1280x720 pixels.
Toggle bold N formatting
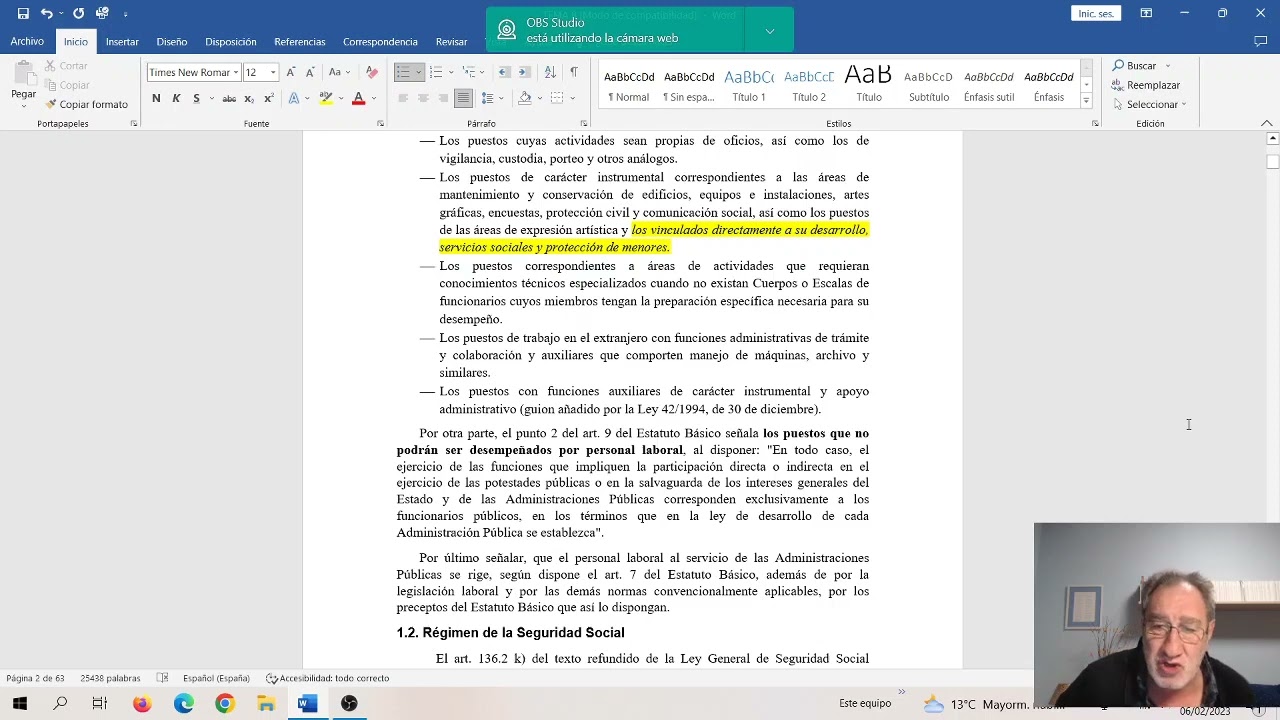[x=156, y=98]
